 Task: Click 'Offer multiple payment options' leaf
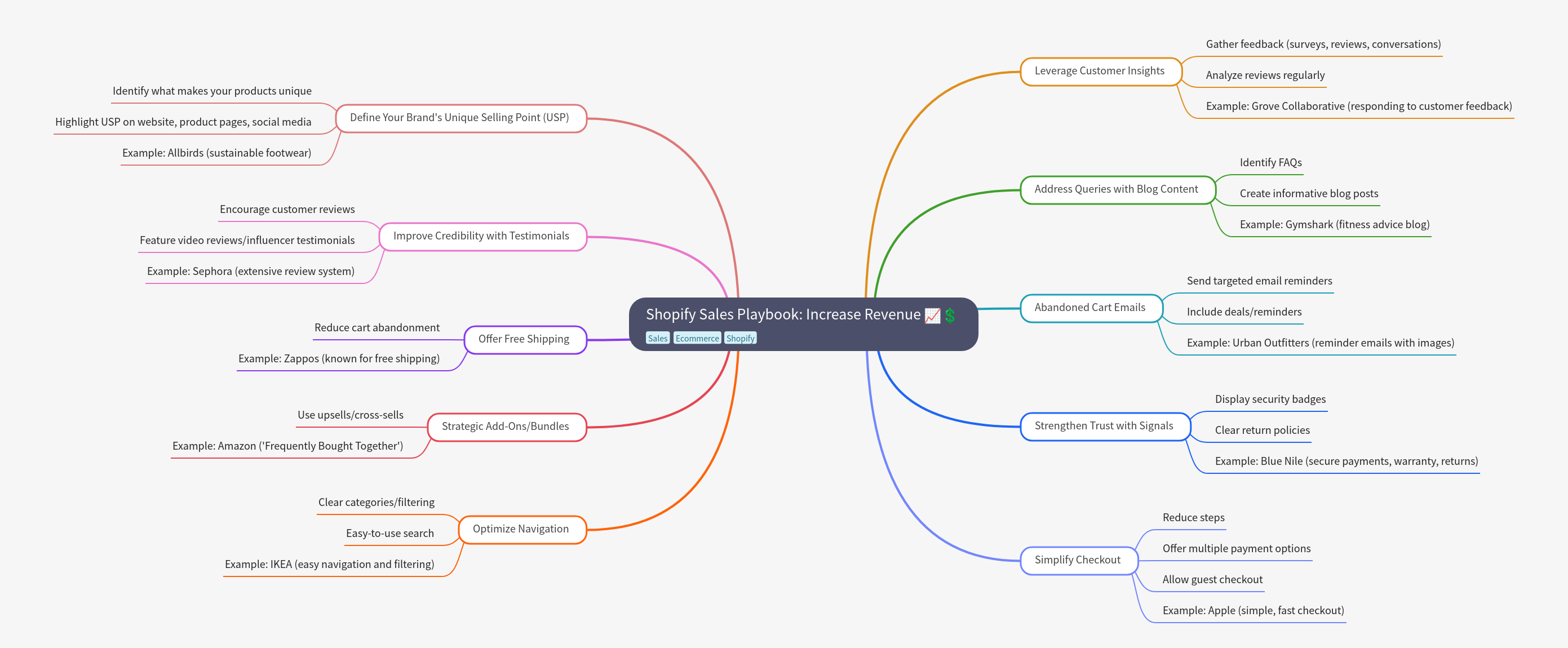[x=1236, y=549]
